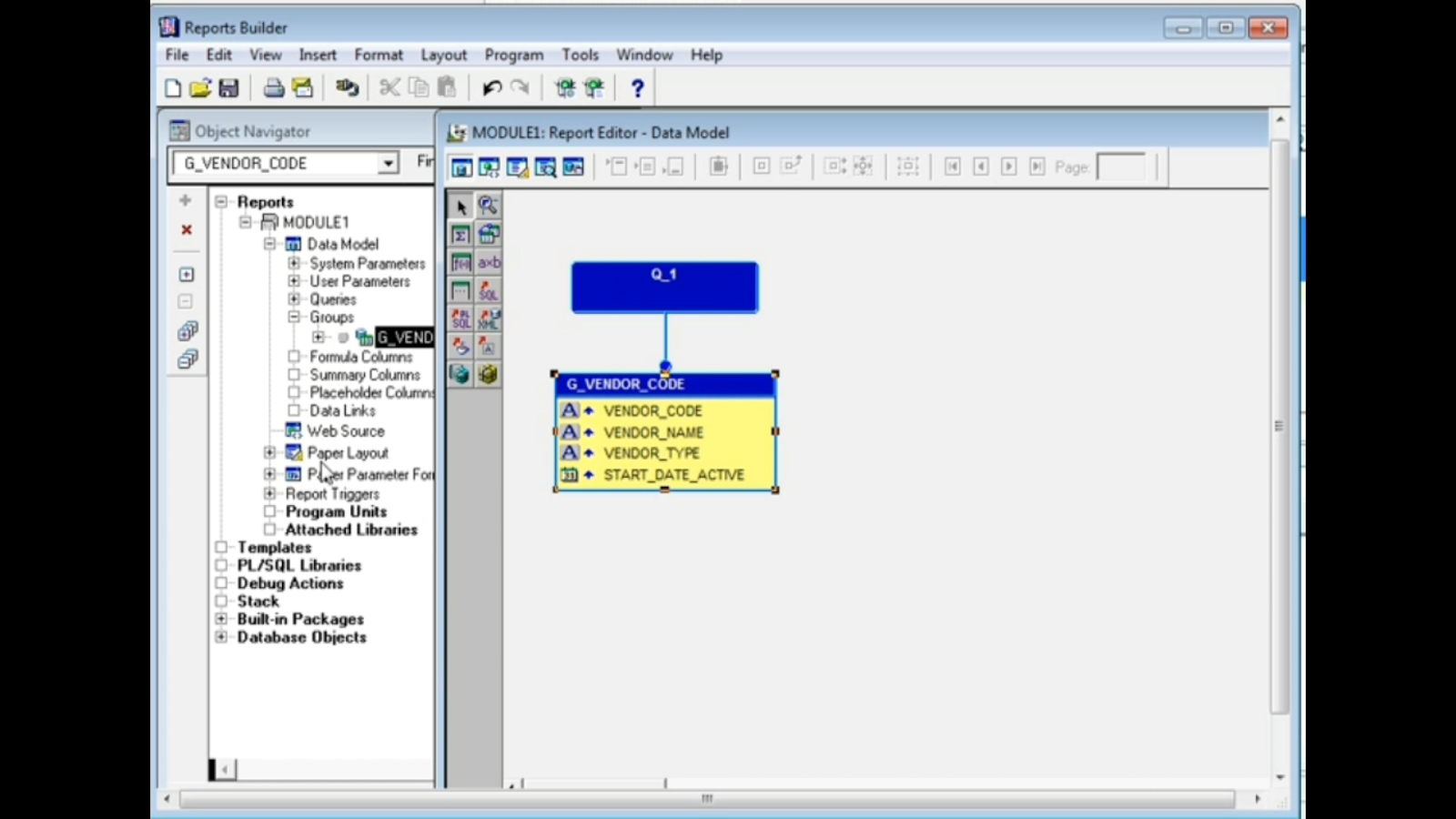This screenshot has height=819, width=1456.
Task: Click the Undo toolbar button
Action: [x=491, y=87]
